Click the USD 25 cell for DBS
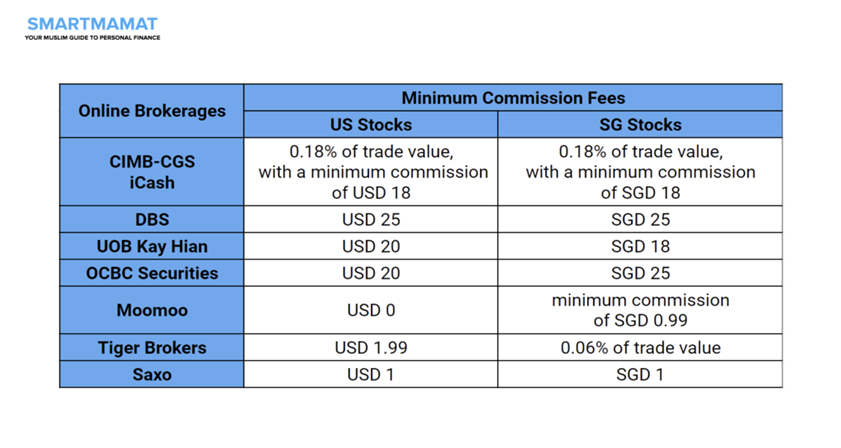This screenshot has width=841, height=448. coord(371,219)
